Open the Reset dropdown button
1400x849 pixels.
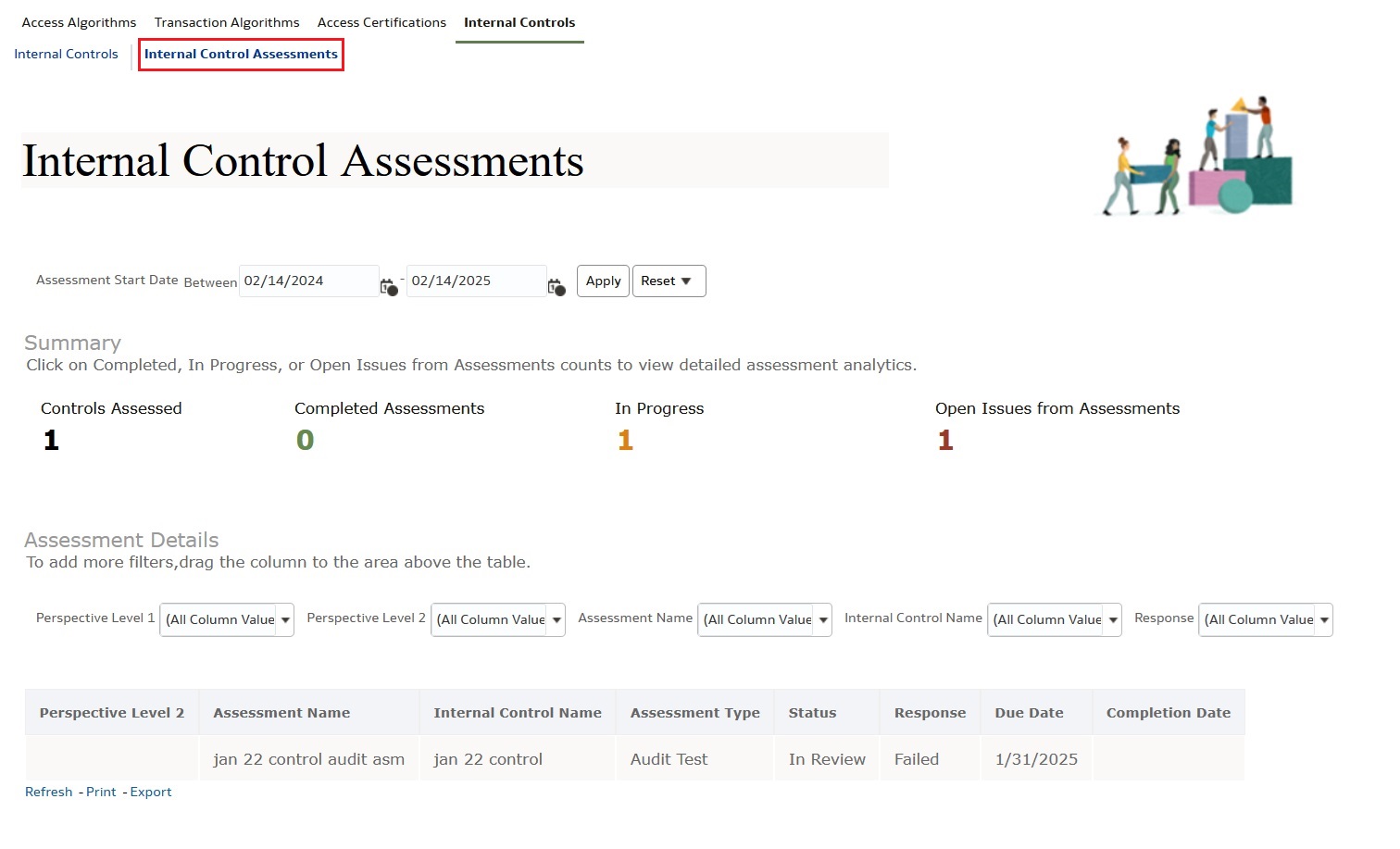(669, 281)
